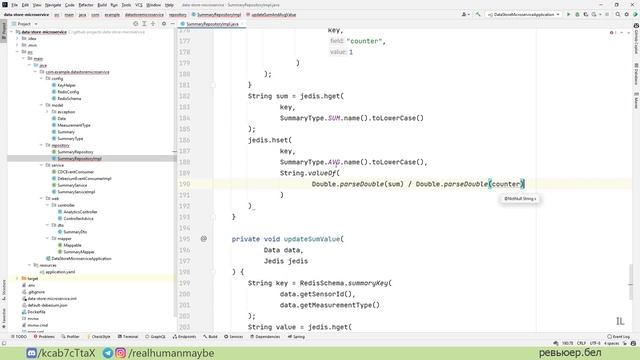This screenshot has width=640, height=360.
Task: Open the Build tool window
Action: click(x=211, y=337)
